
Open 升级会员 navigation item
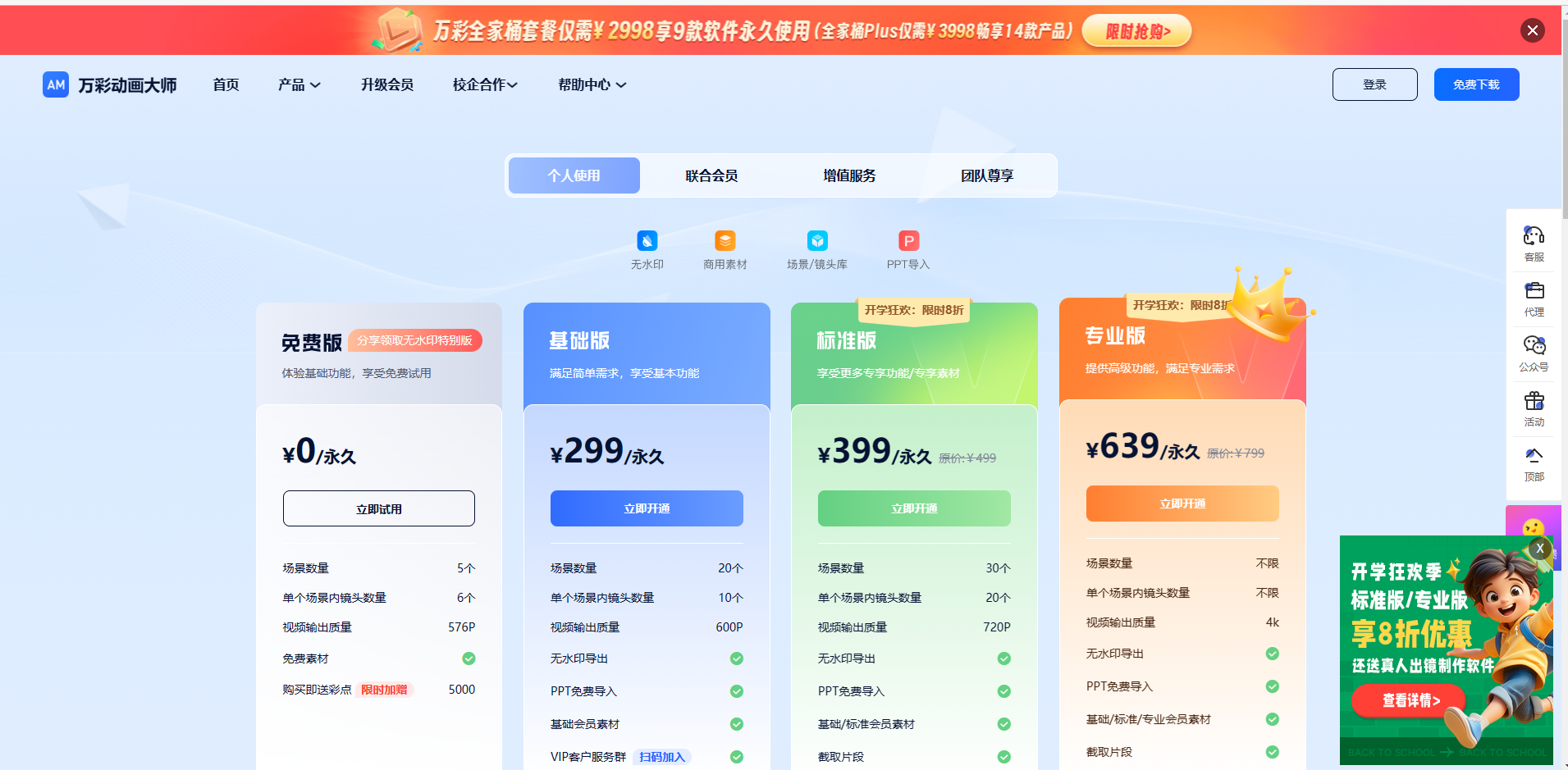[x=387, y=84]
